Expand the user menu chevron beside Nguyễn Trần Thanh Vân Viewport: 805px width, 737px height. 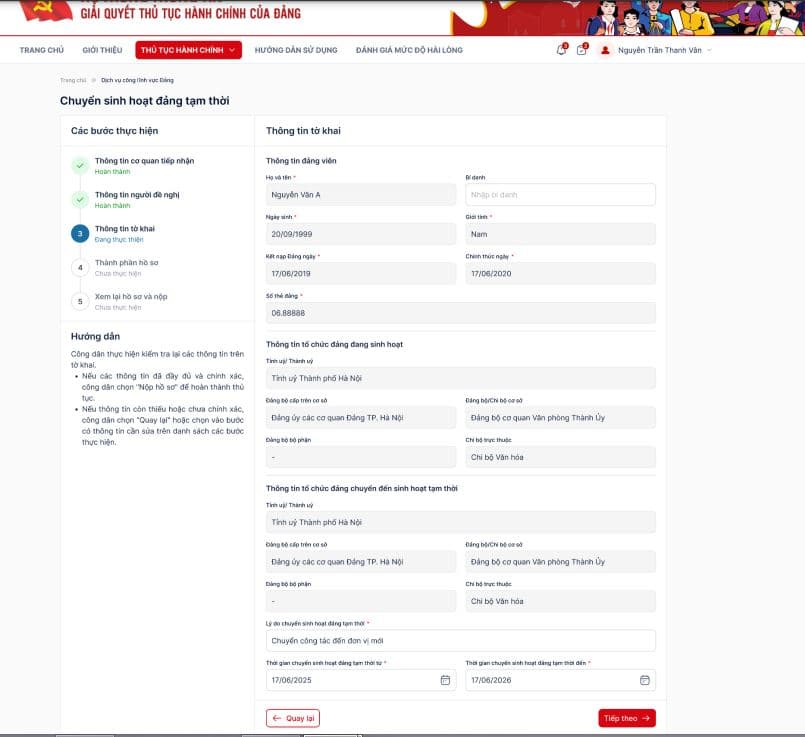(710, 50)
